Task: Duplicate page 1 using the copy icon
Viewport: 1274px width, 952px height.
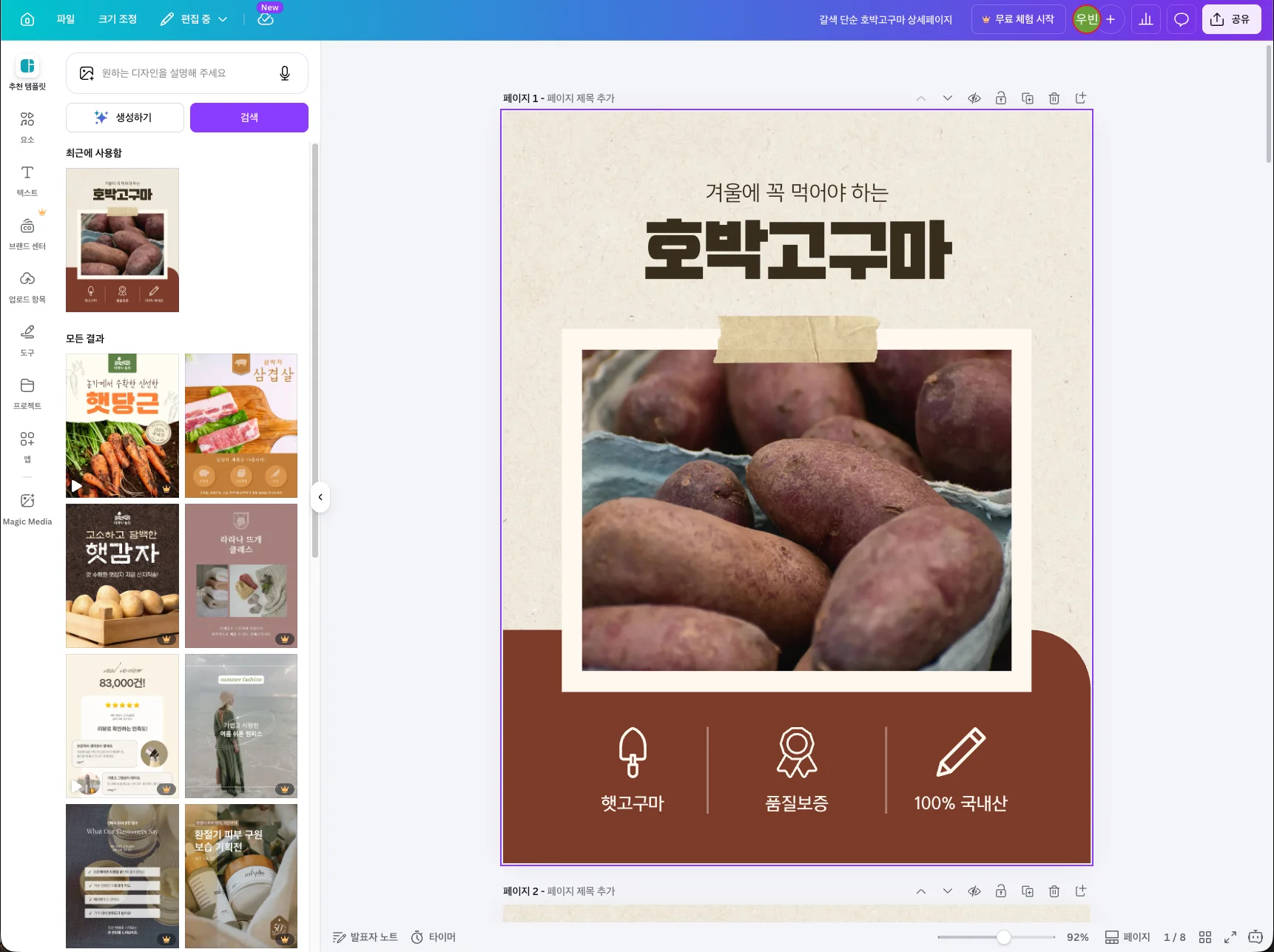Action: click(1028, 98)
